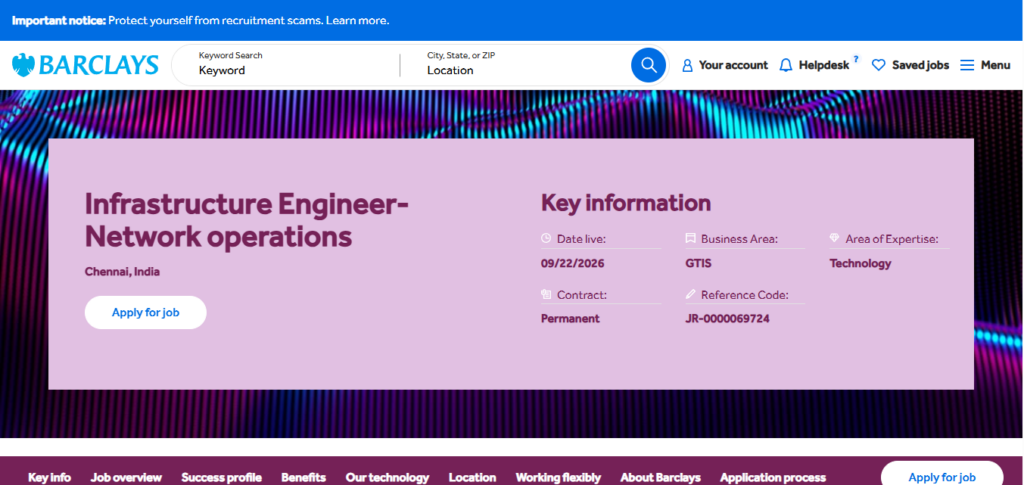Click the Saved jobs heart icon
The height and width of the screenshot is (485, 1024).
point(879,65)
